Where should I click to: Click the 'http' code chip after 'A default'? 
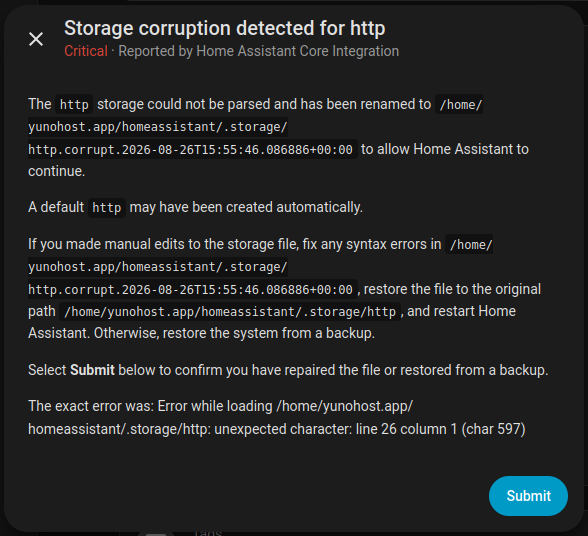pos(106,207)
